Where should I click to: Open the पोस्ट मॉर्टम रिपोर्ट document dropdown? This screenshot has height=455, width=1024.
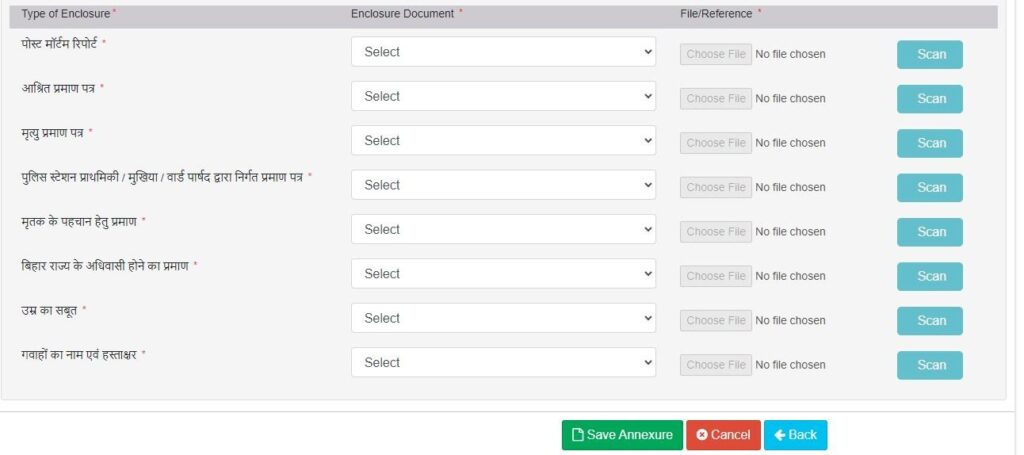click(503, 52)
